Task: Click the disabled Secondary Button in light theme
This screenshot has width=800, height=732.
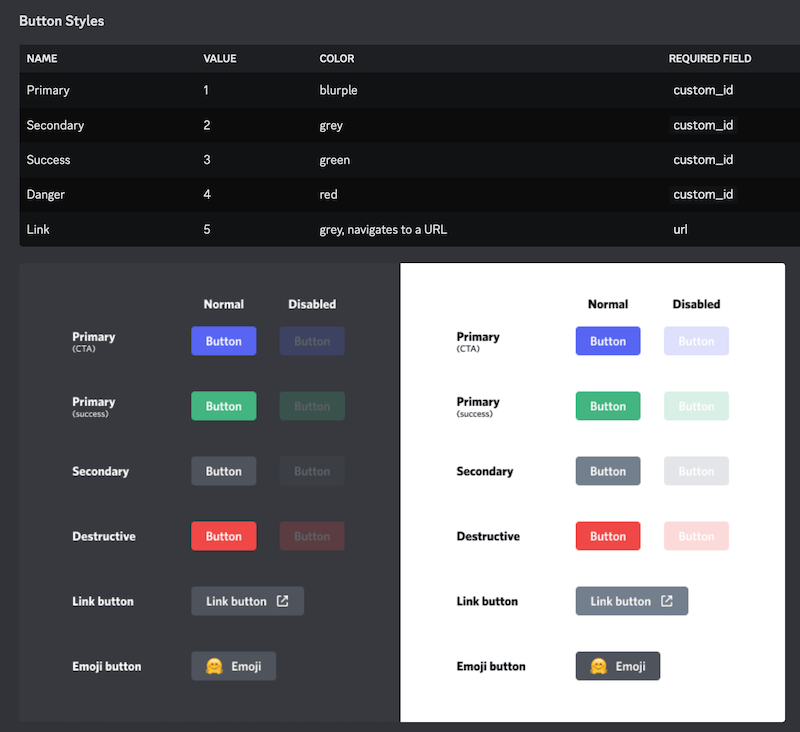Action: click(x=696, y=471)
